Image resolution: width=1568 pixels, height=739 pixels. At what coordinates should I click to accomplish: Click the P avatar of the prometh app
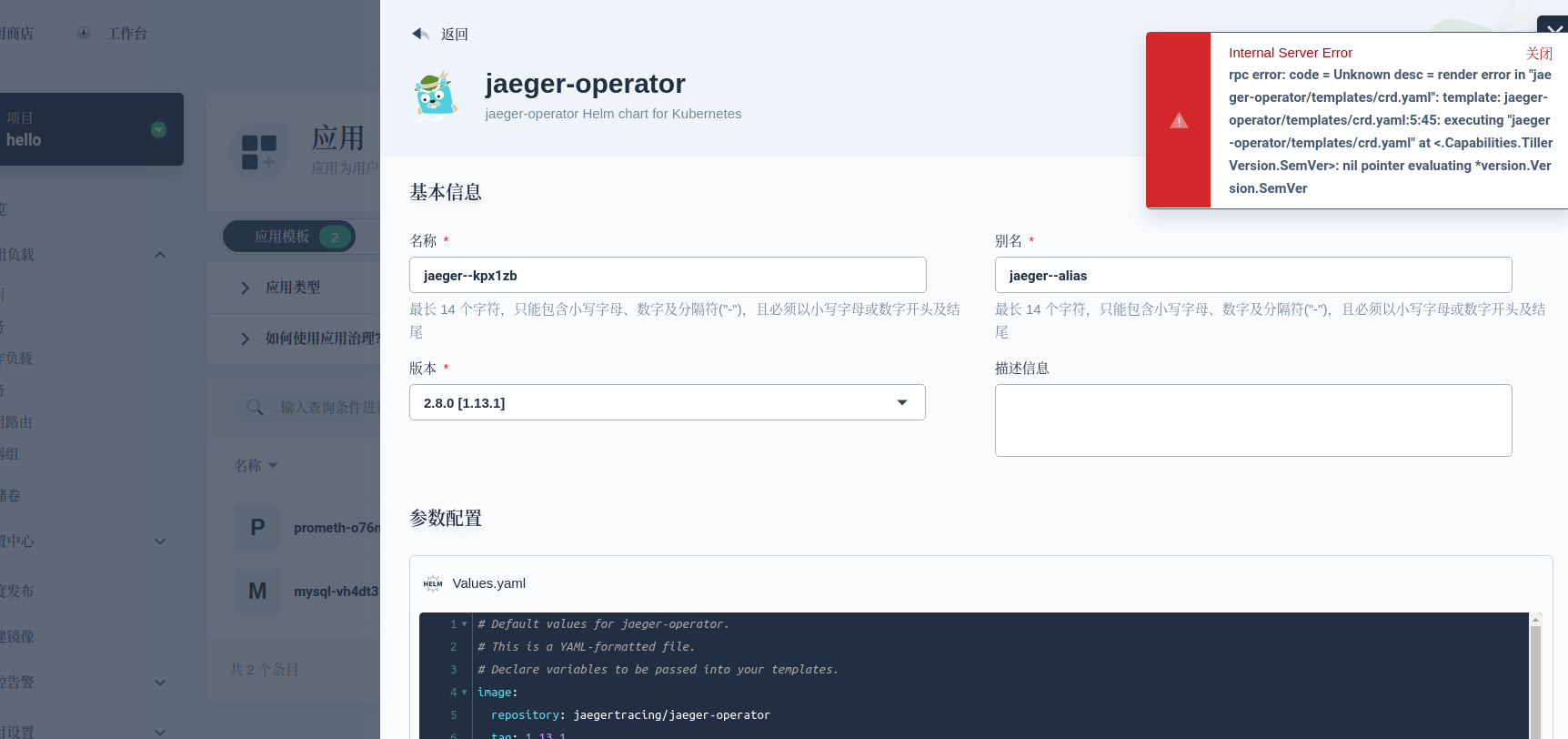[257, 527]
